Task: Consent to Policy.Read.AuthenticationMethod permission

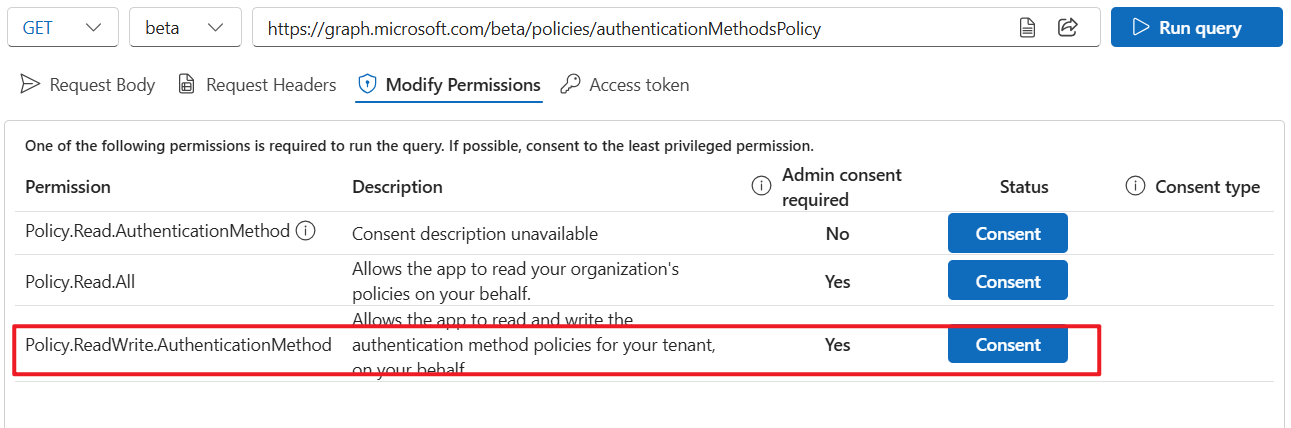Action: coord(1008,233)
